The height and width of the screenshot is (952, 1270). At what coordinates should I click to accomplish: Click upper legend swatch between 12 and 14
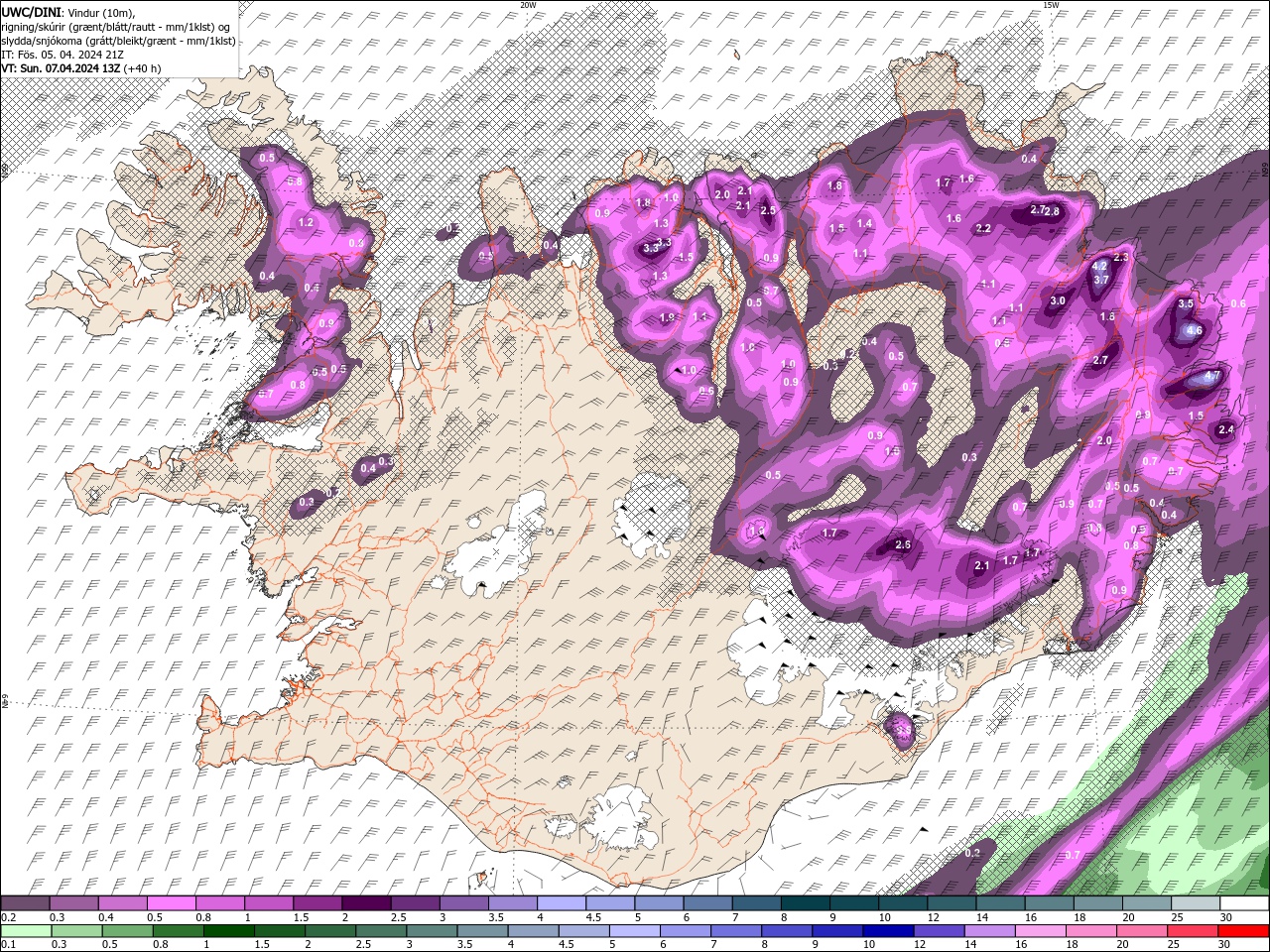pos(951,903)
